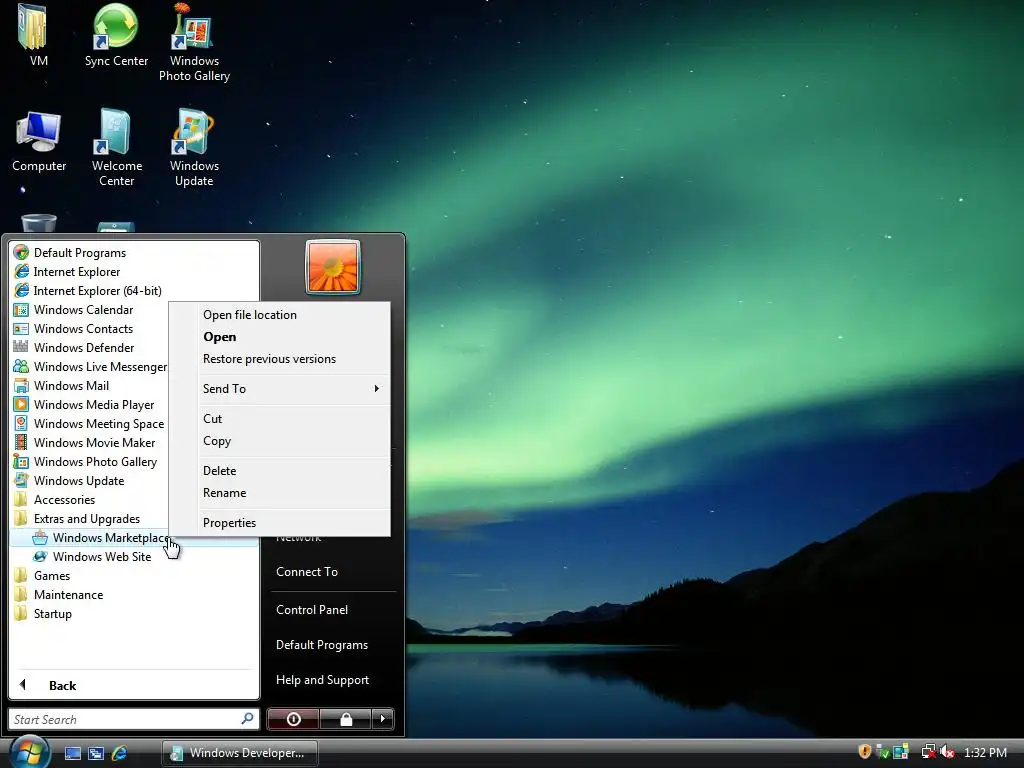Click the lock button in Start menu
Image resolution: width=1024 pixels, height=768 pixels.
pyautogui.click(x=345, y=719)
